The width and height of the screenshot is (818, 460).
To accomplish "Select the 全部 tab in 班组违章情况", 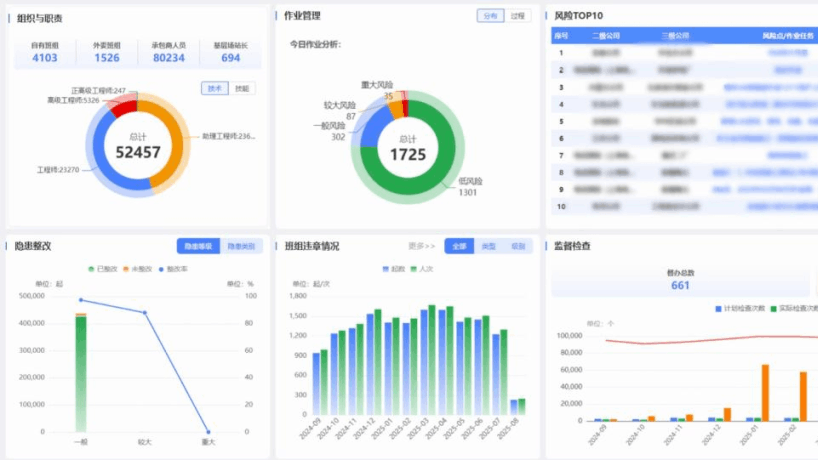I will click(458, 246).
